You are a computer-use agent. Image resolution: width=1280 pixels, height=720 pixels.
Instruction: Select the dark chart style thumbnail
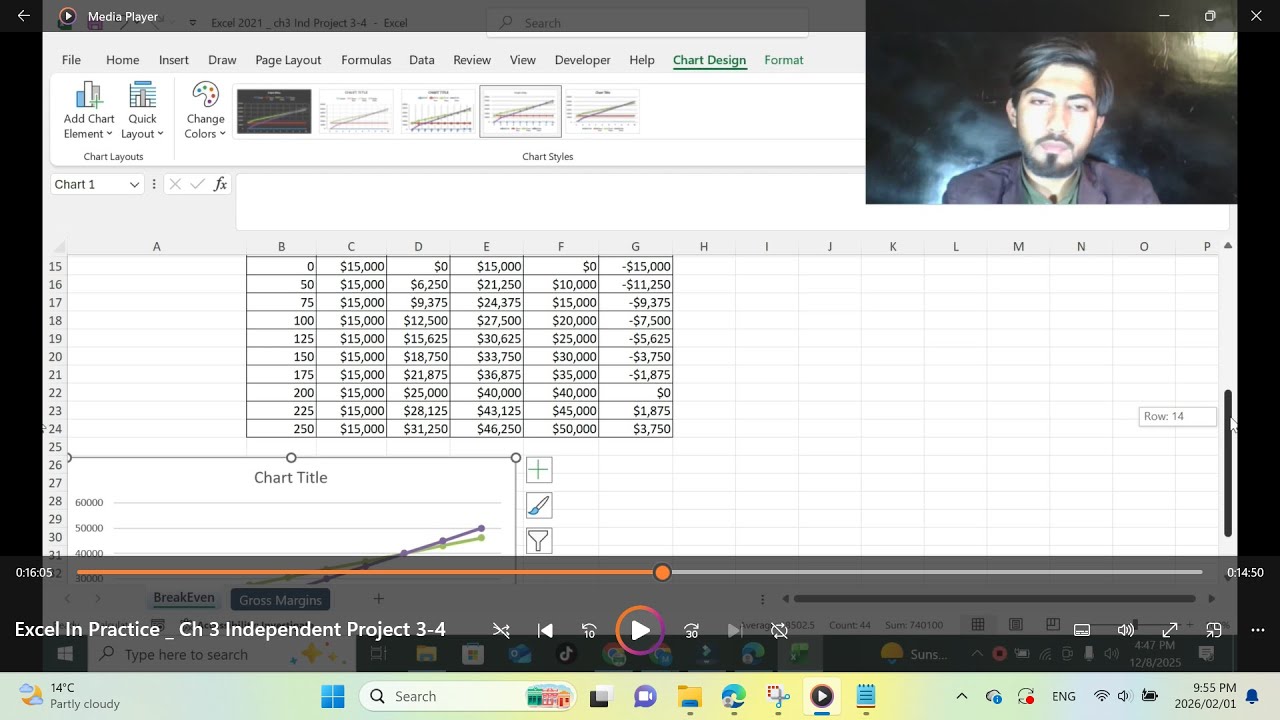tap(274, 111)
